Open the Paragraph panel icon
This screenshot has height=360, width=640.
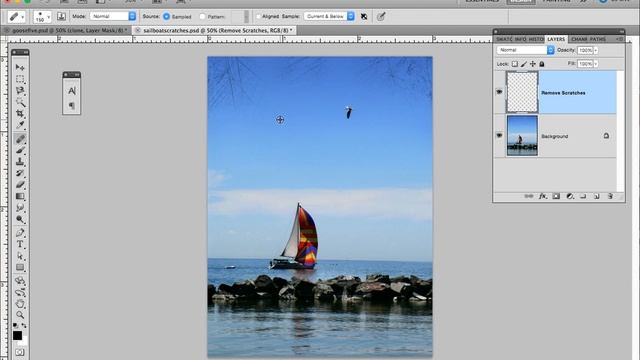(72, 106)
